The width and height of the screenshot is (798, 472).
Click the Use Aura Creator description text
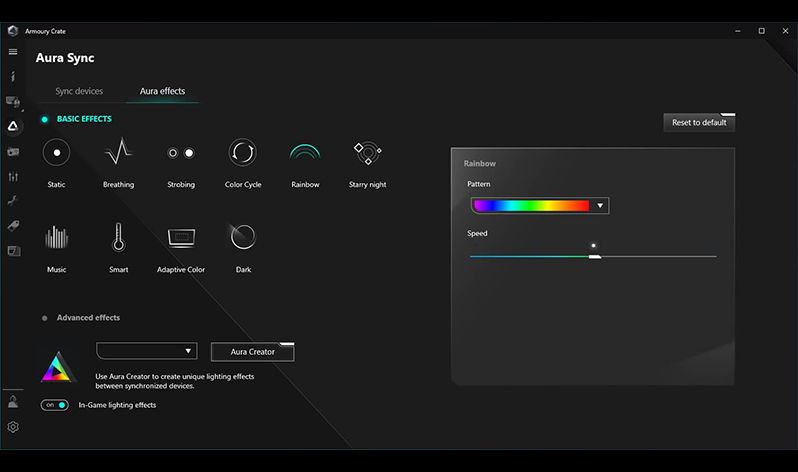click(x=175, y=381)
